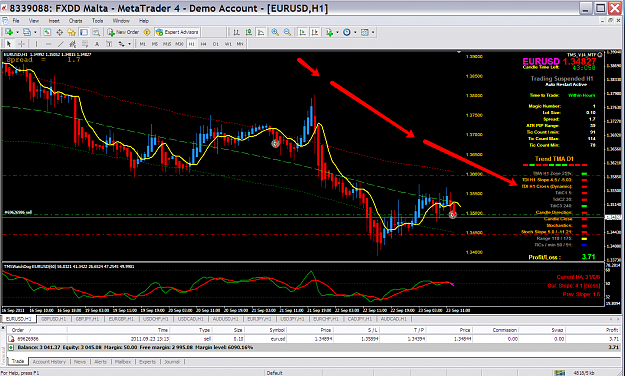Click the Profiles icon
Viewport: 625px width, 376px height.
[27, 32]
